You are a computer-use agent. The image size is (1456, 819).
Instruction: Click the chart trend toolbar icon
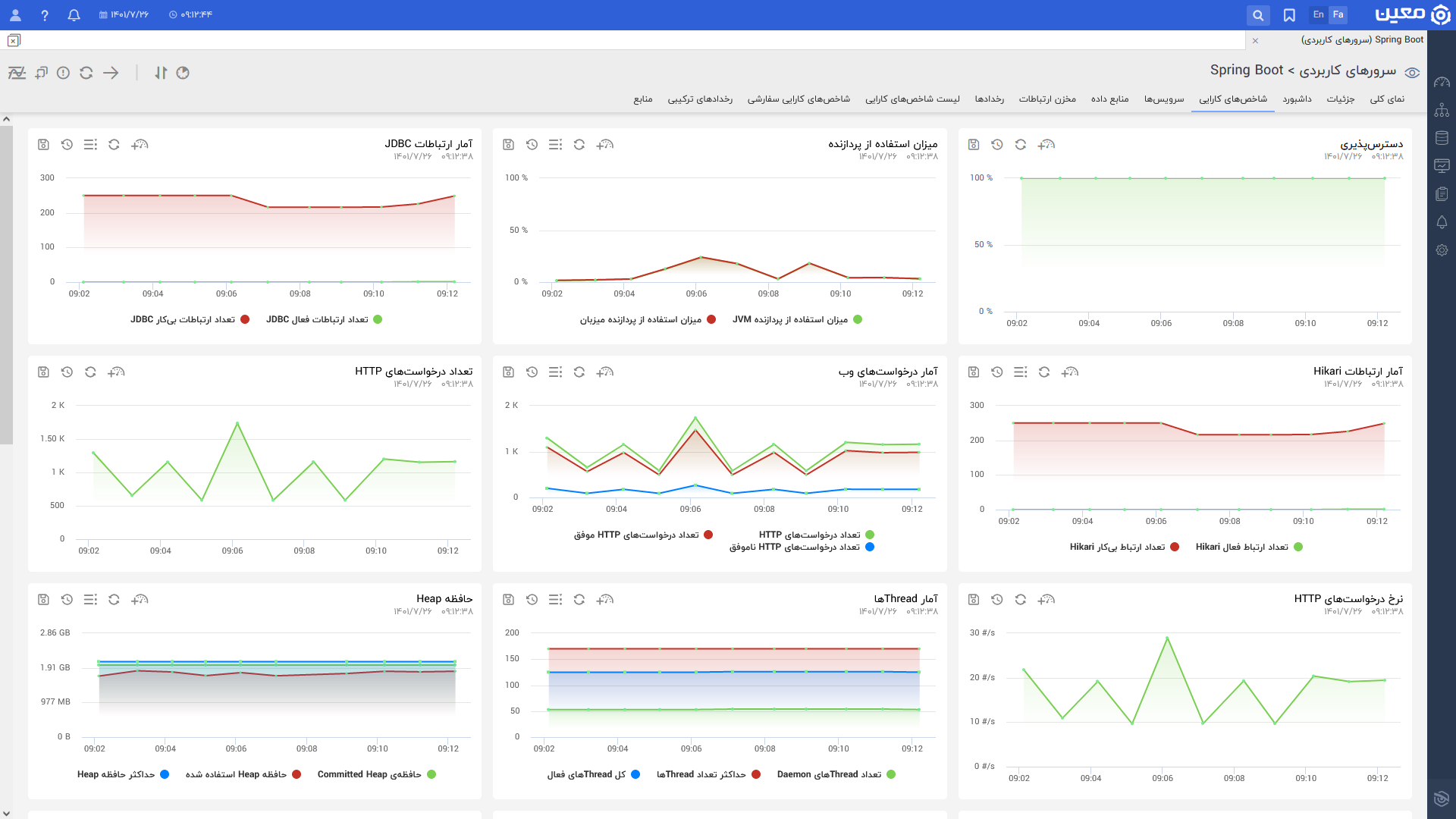[17, 73]
